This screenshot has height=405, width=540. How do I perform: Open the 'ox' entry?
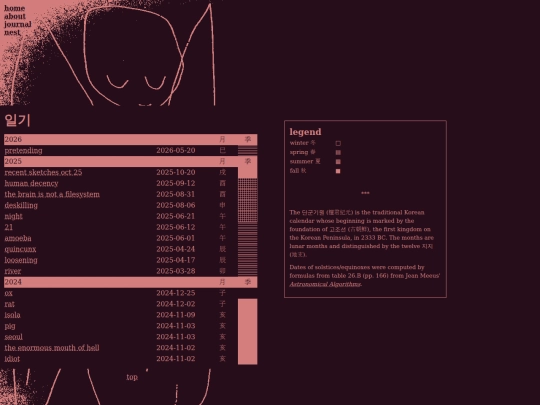(9, 293)
